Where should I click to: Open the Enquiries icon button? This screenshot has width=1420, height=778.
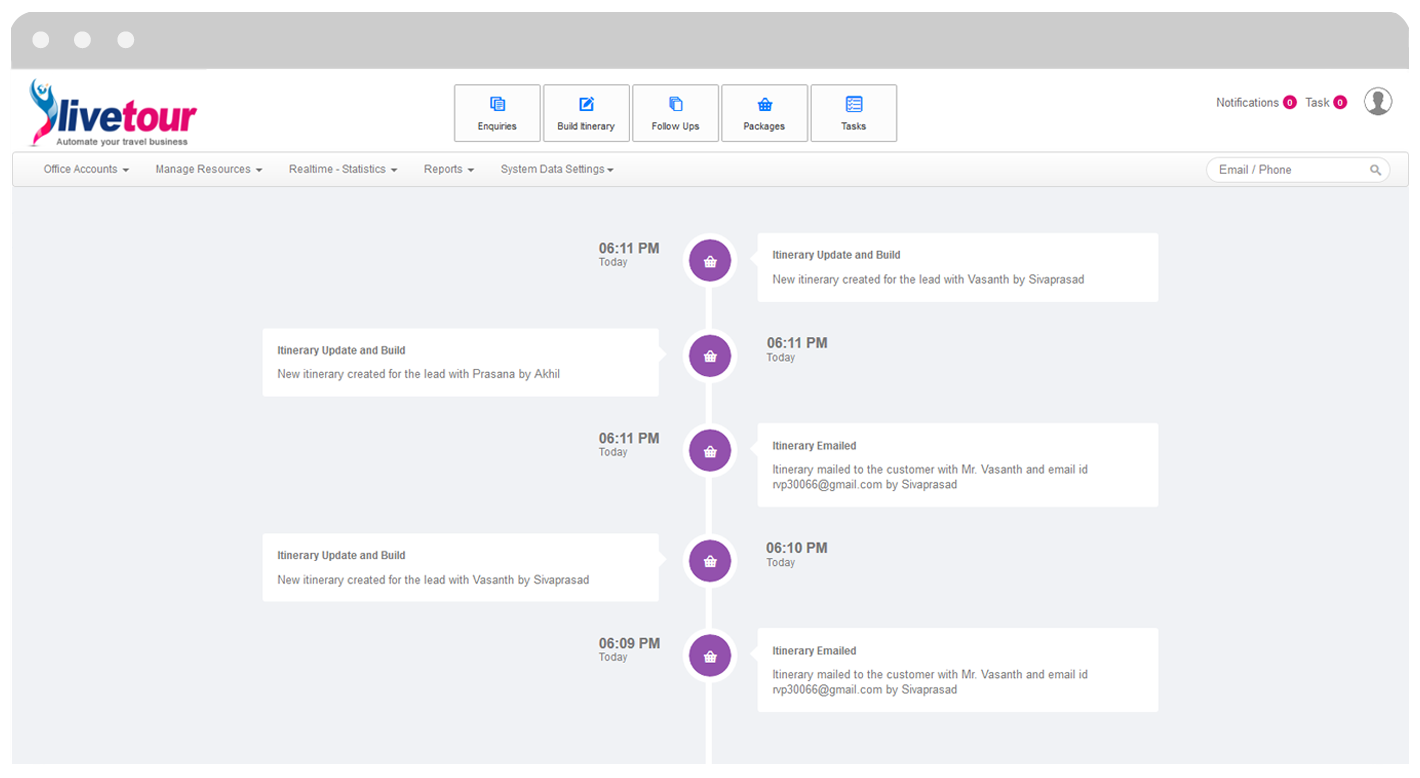(497, 113)
